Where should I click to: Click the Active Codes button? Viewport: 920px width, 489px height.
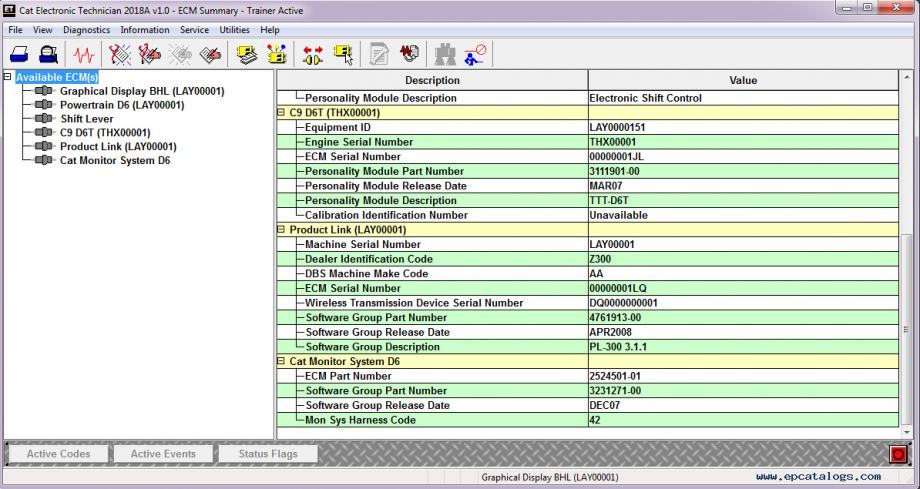[x=58, y=454]
